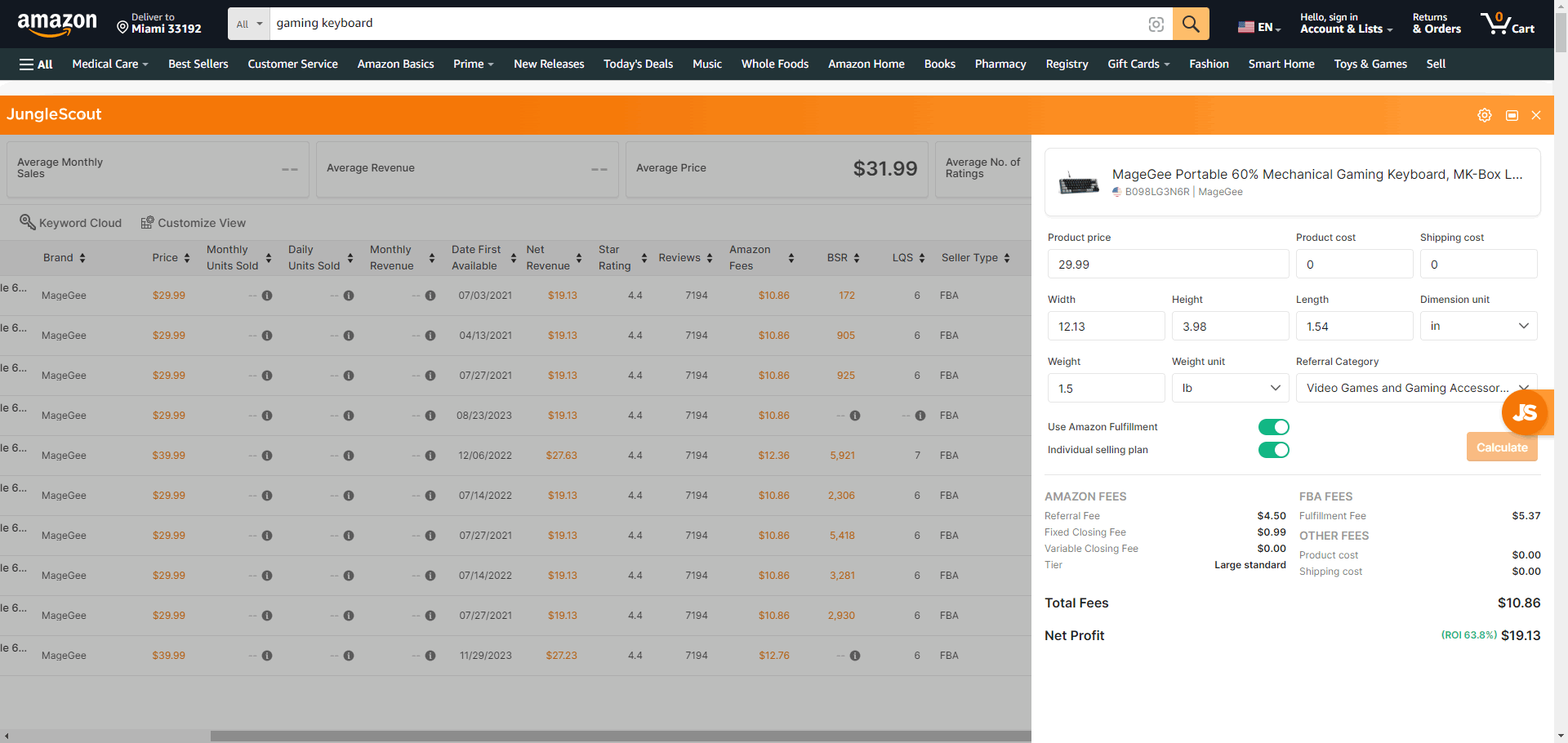The width and height of the screenshot is (1568, 743).
Task: Open the All hamburger menu
Action: (36, 65)
